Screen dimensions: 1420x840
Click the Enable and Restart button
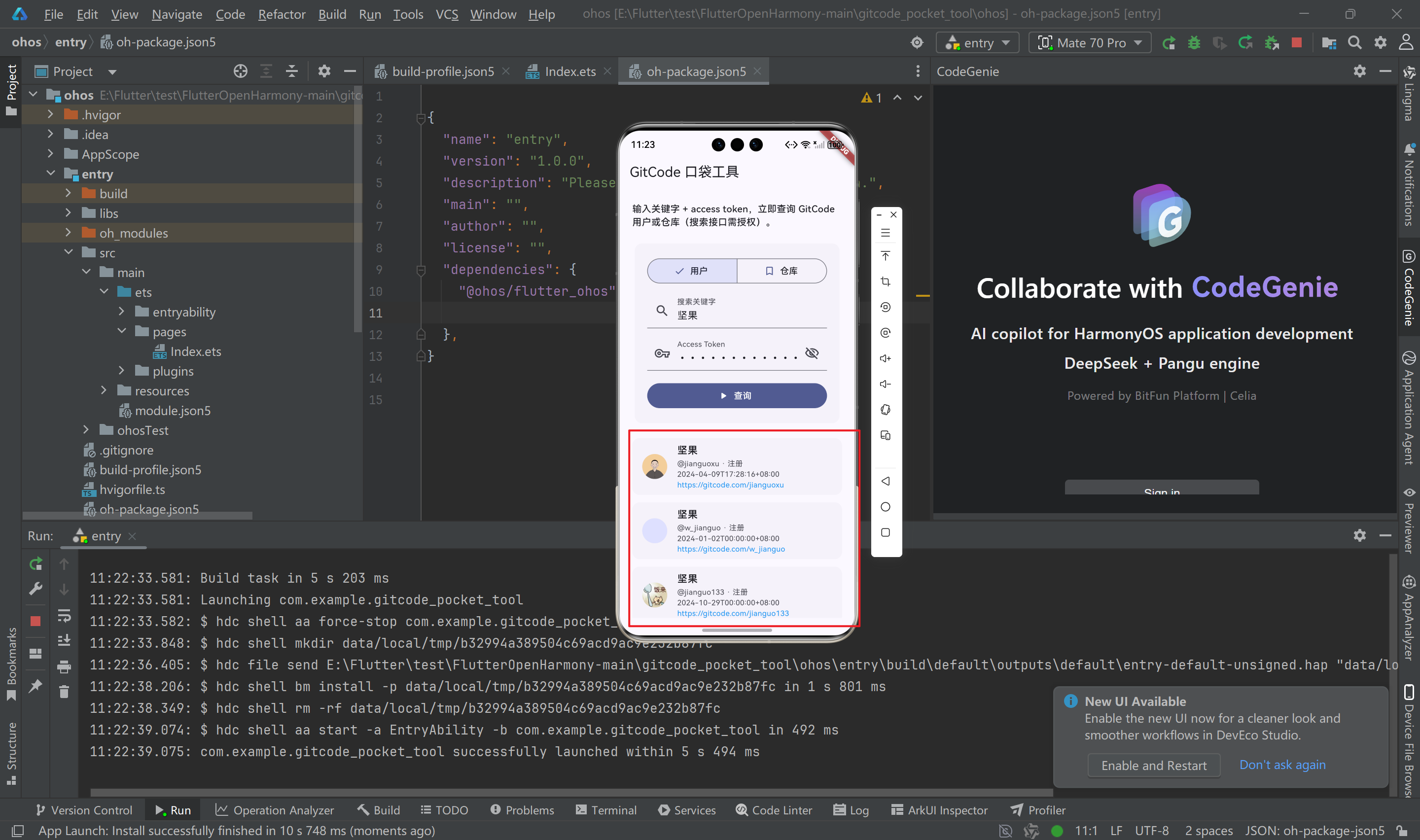pyautogui.click(x=1153, y=765)
